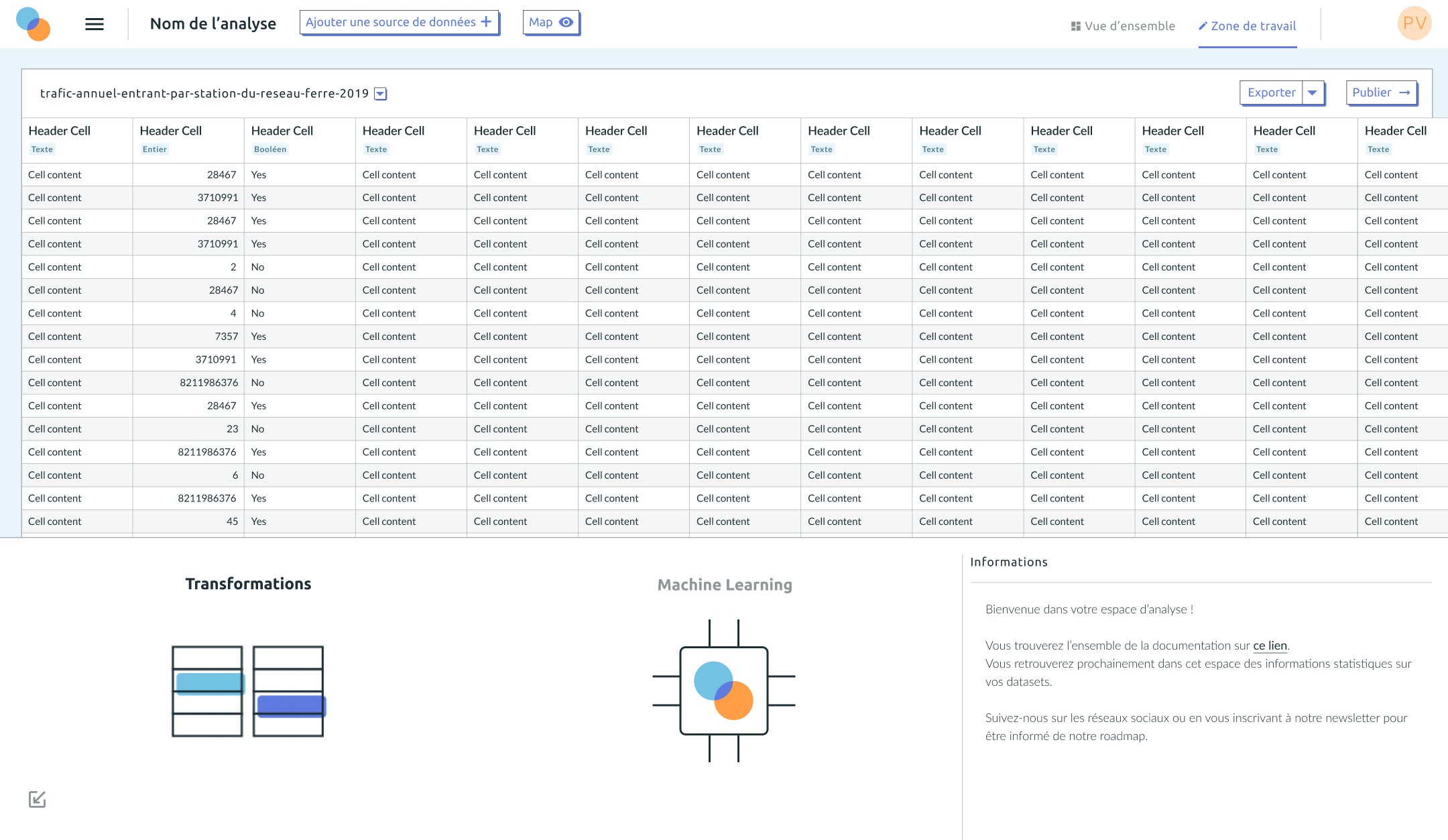Click the overlapping circles app logo
The width and height of the screenshot is (1448, 840).
click(x=33, y=24)
